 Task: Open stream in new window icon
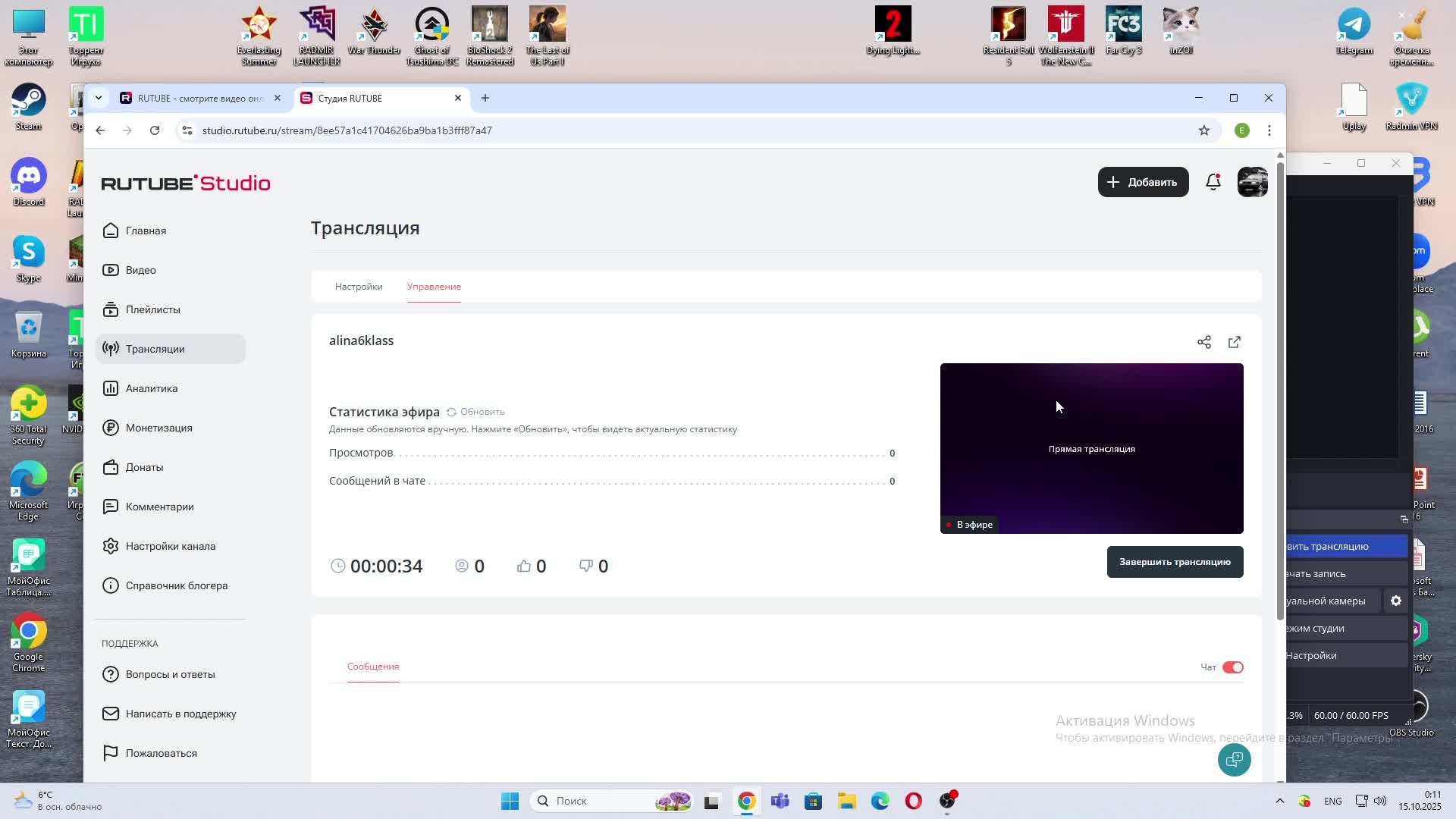(x=1234, y=342)
